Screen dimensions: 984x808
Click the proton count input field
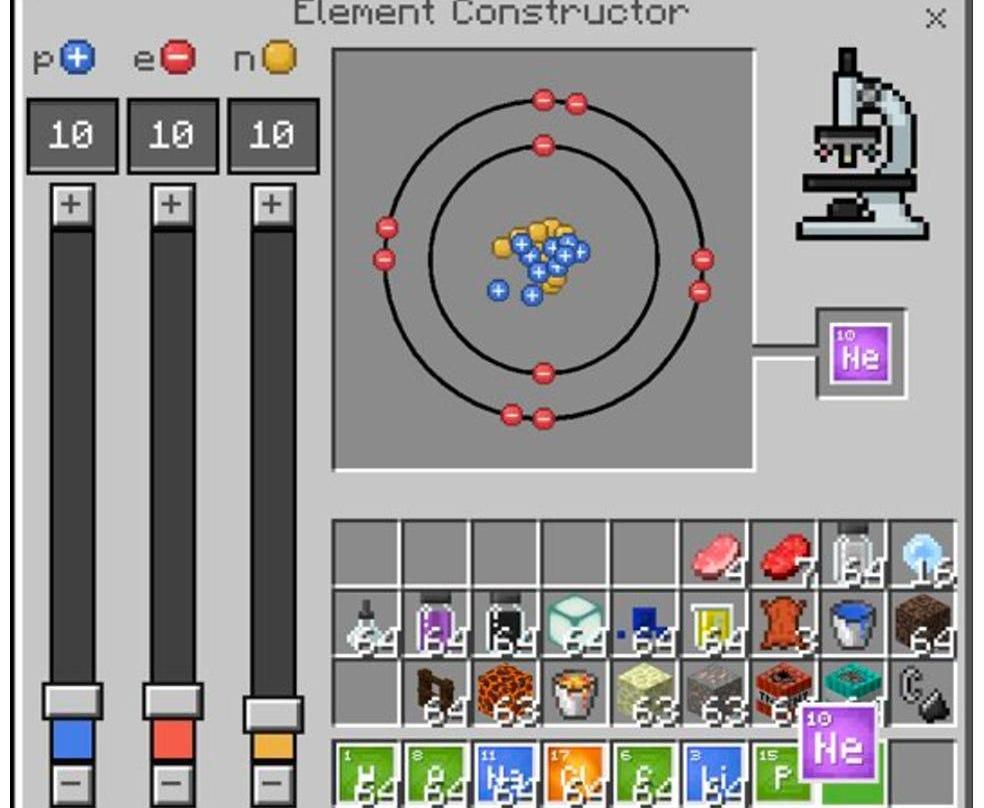72,136
